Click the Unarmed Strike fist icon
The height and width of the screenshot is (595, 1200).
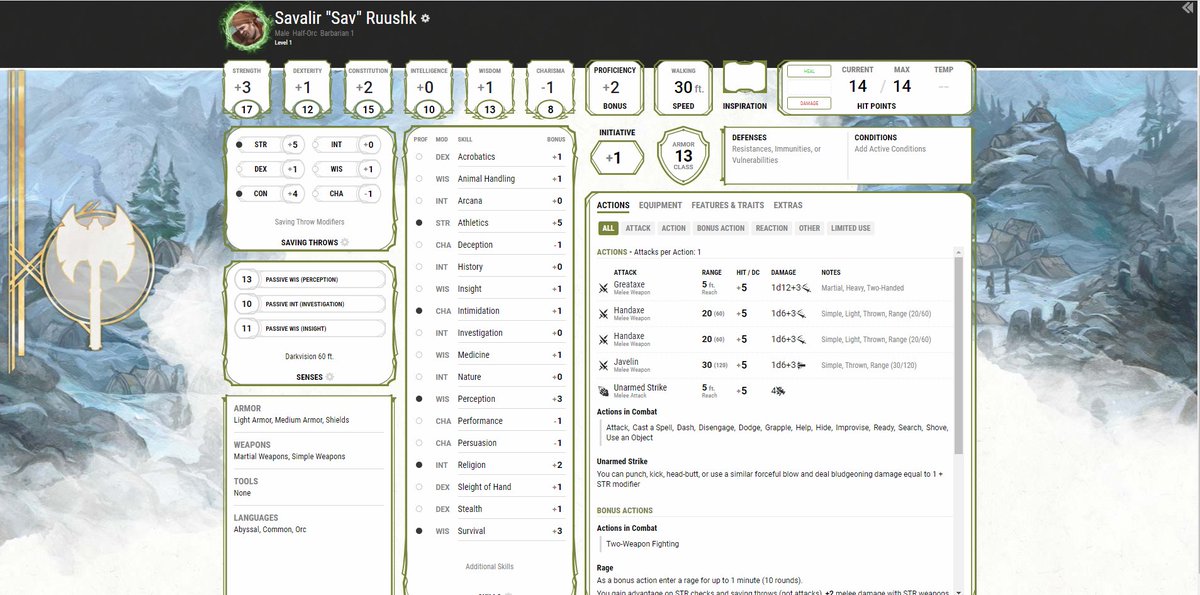point(603,390)
